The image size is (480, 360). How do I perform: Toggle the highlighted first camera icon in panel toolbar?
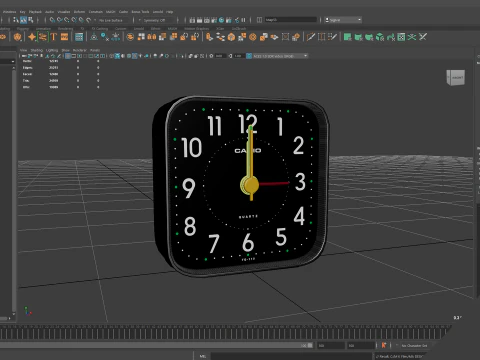click(x=68, y=56)
